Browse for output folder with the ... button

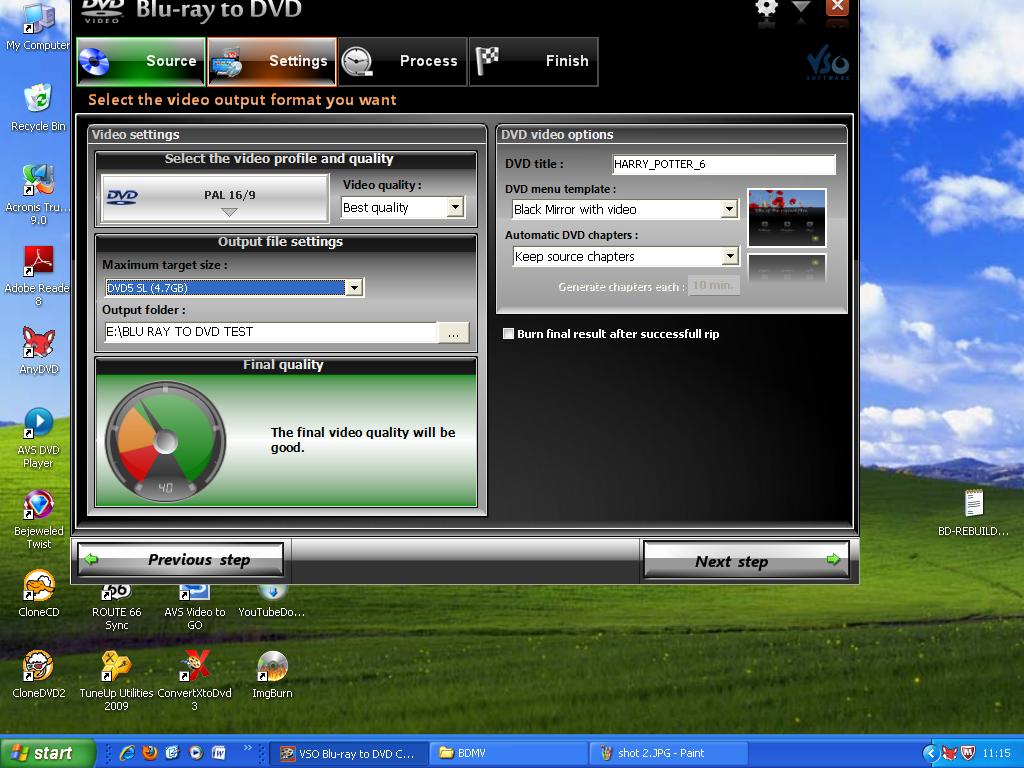pos(453,332)
